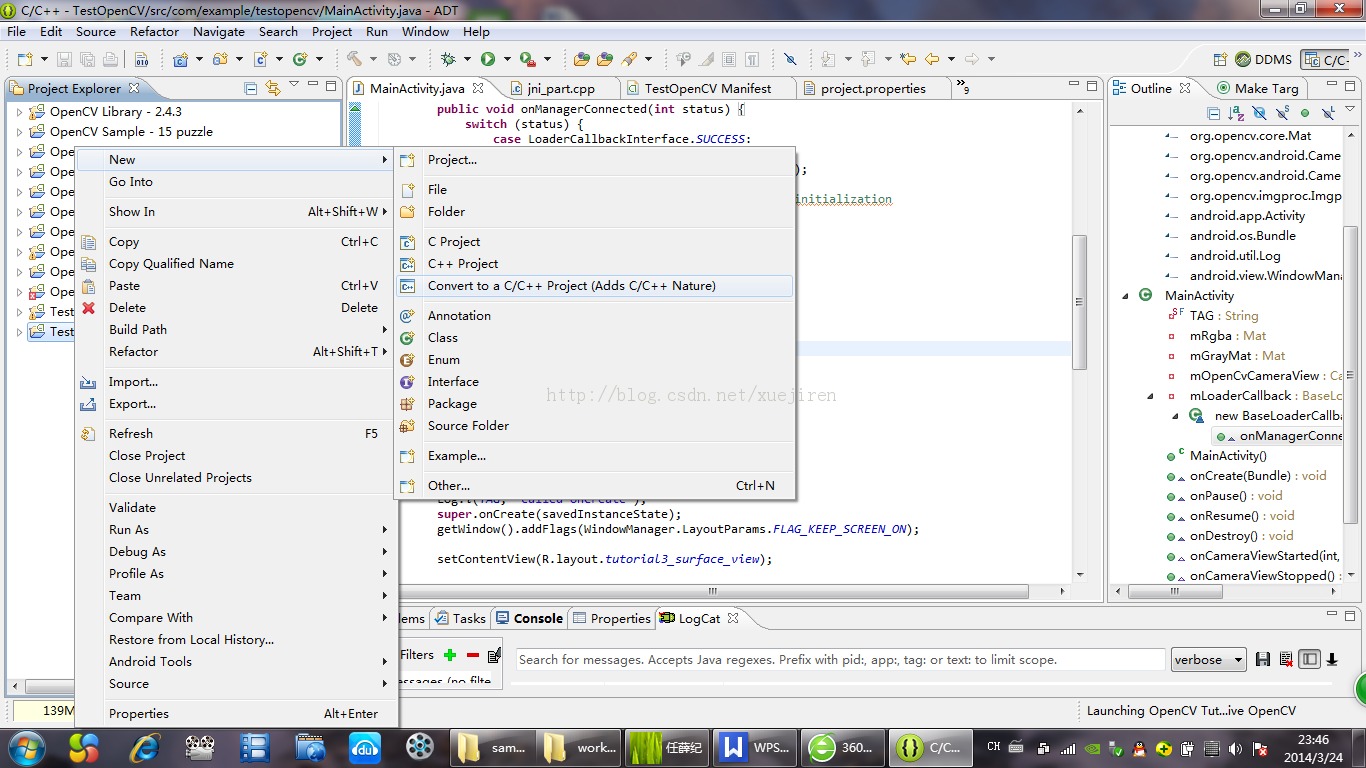The height and width of the screenshot is (768, 1366).
Task: Click the WPS taskbar button
Action: [757, 747]
